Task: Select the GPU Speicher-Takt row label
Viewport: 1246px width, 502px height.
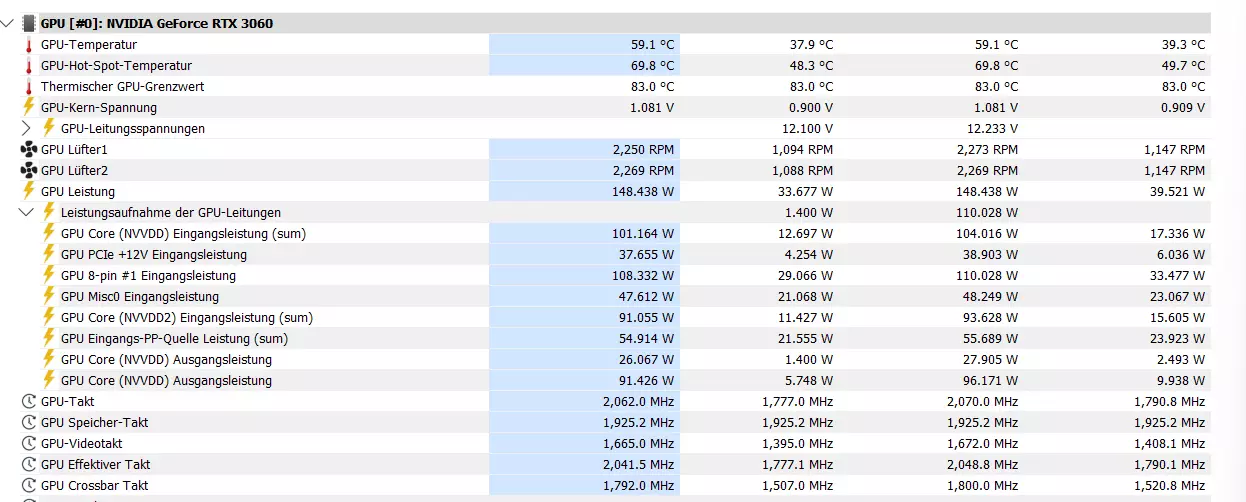Action: click(95, 422)
